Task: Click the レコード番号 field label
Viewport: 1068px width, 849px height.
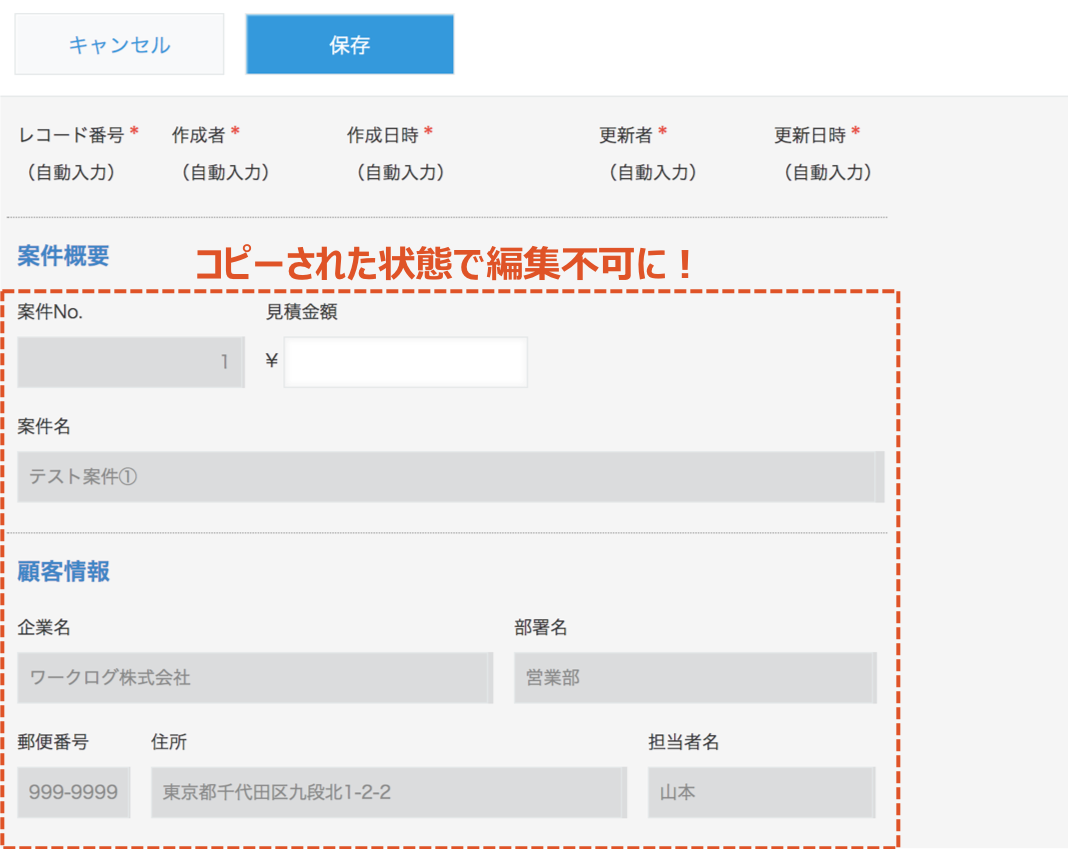Action: 71,135
